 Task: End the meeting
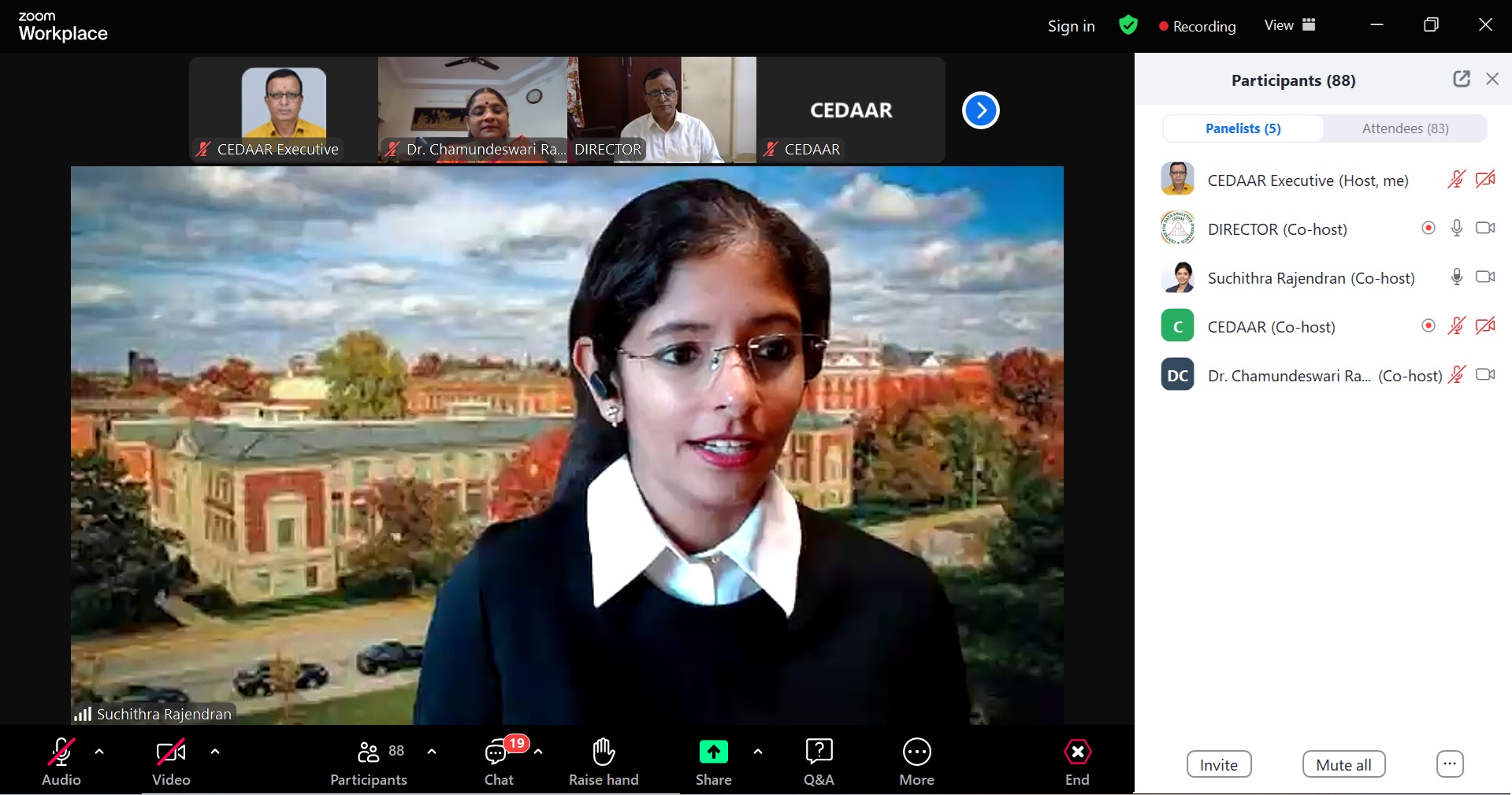pos(1077,761)
